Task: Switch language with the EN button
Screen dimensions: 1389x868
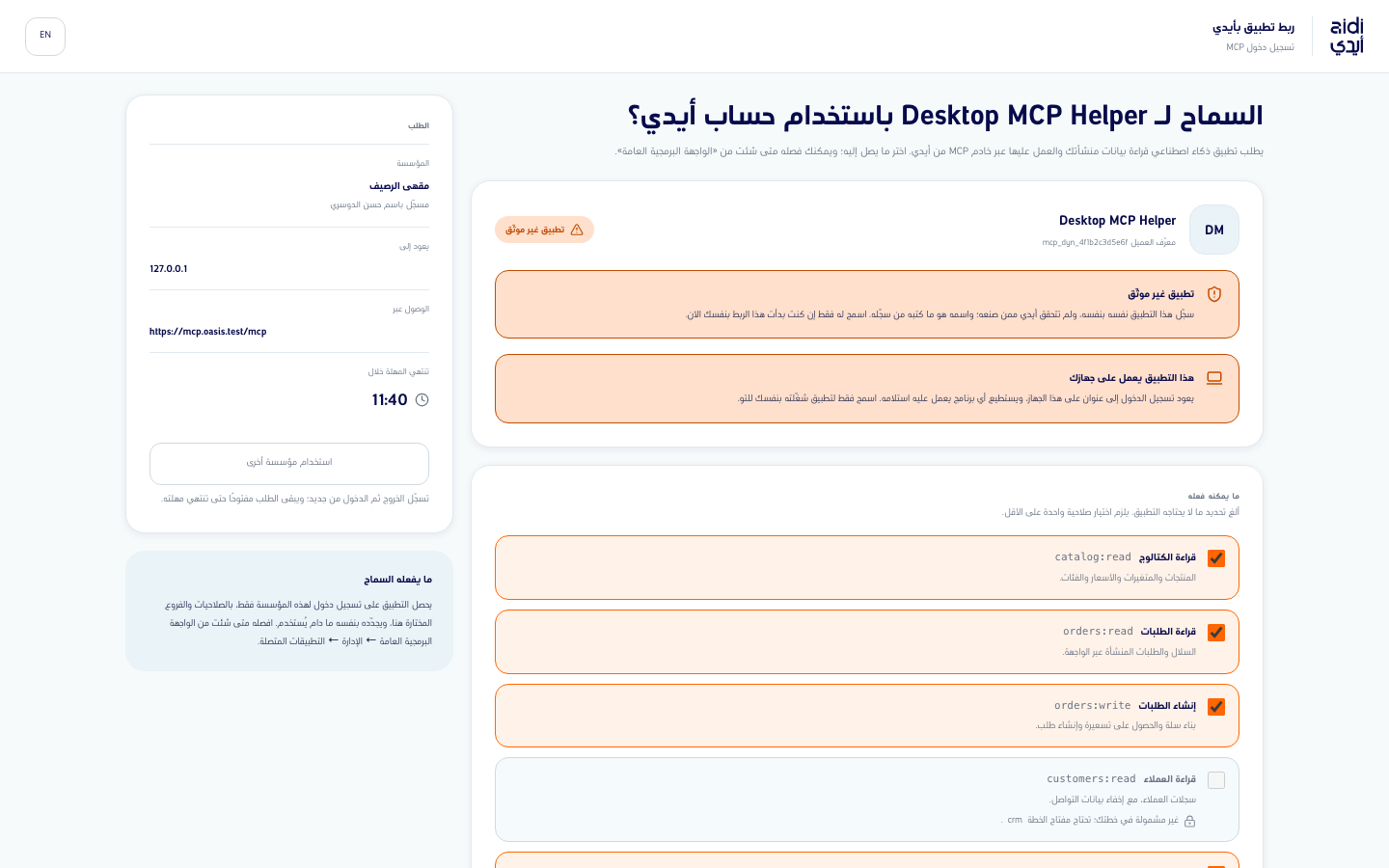Action: click(45, 37)
